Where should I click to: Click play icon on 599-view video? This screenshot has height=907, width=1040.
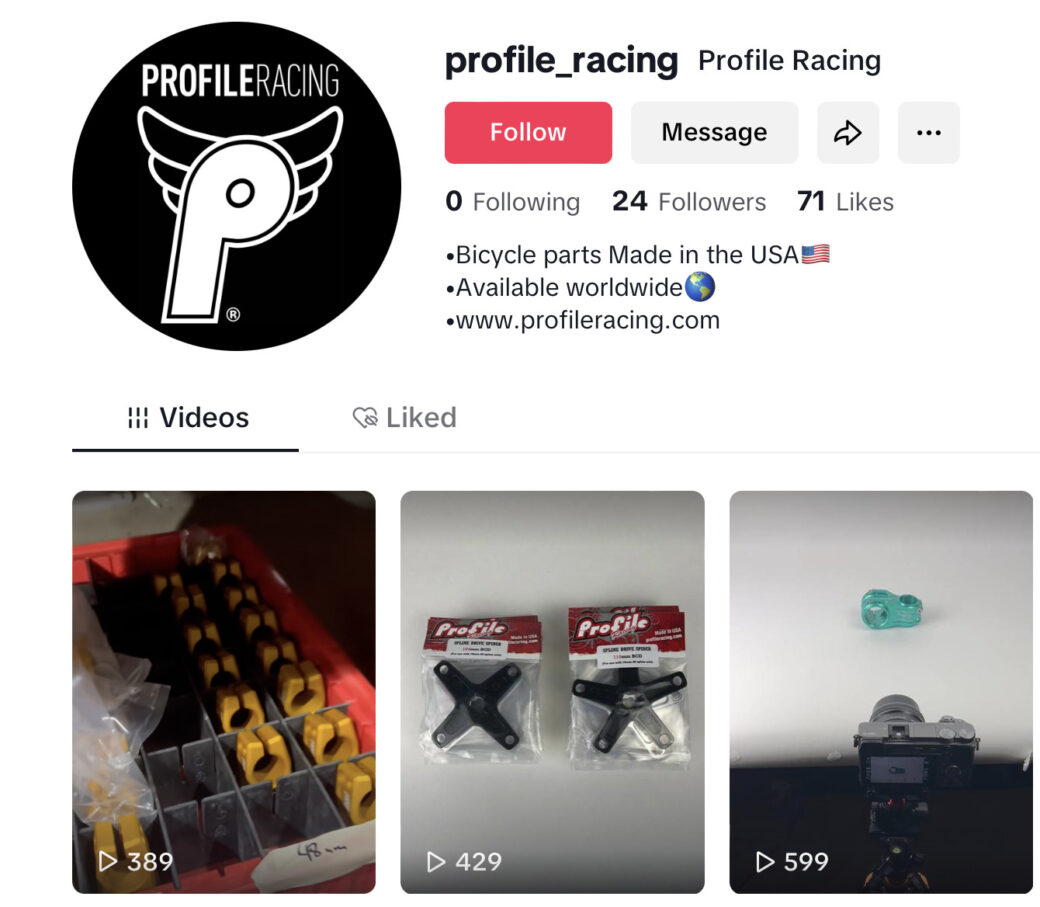pyautogui.click(x=765, y=861)
